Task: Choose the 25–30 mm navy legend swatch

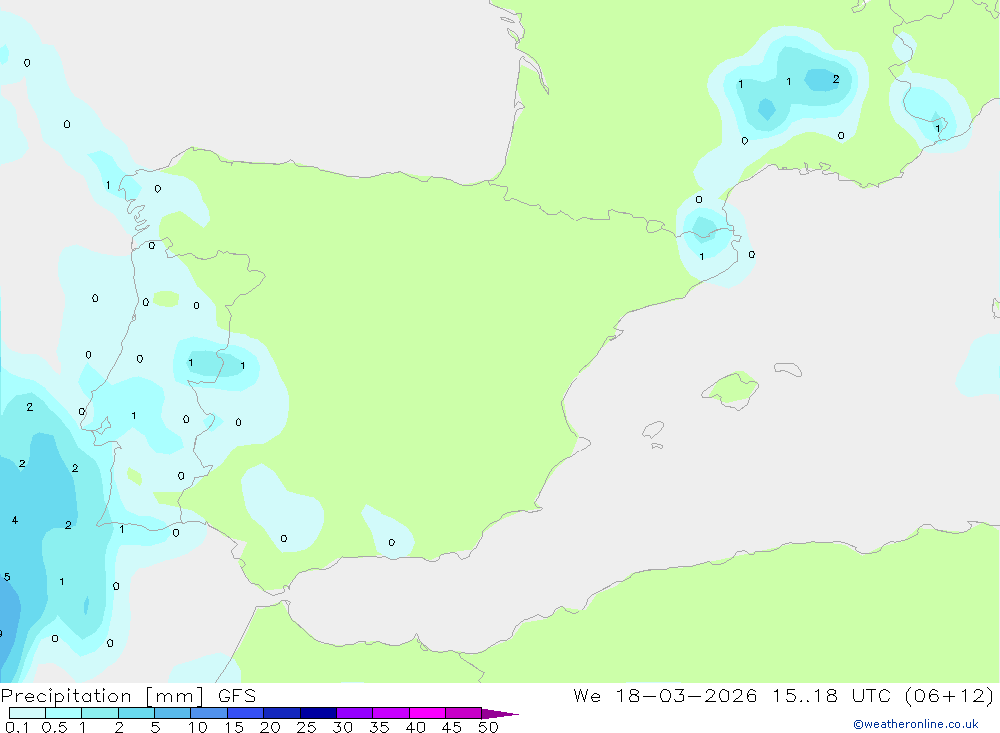Action: 318,713
